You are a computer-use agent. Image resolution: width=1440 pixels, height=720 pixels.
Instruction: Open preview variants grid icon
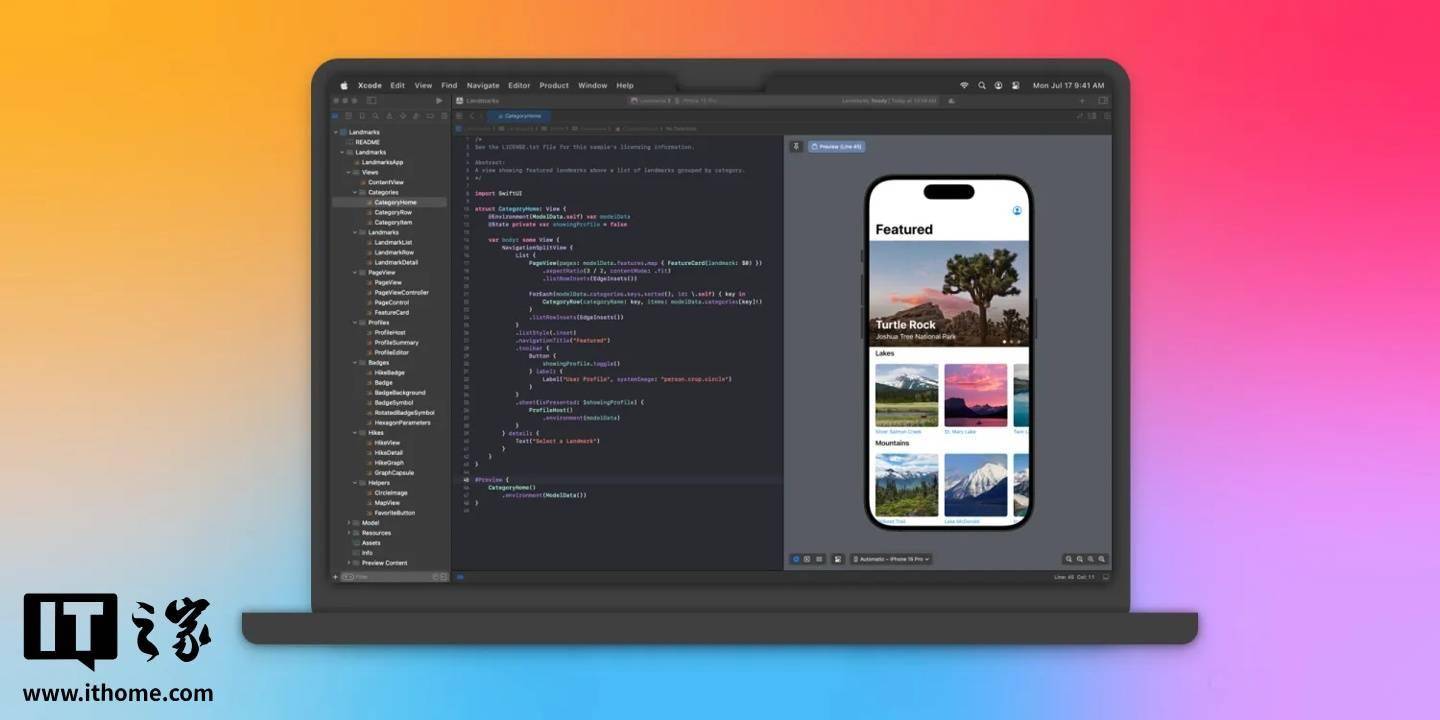point(819,559)
